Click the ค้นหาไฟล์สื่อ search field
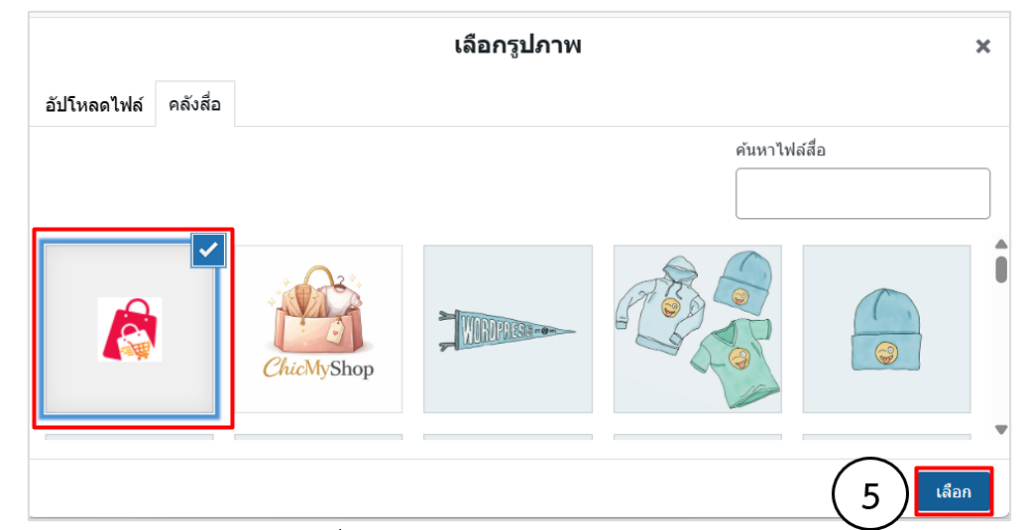This screenshot has width=1024, height=530. [862, 193]
